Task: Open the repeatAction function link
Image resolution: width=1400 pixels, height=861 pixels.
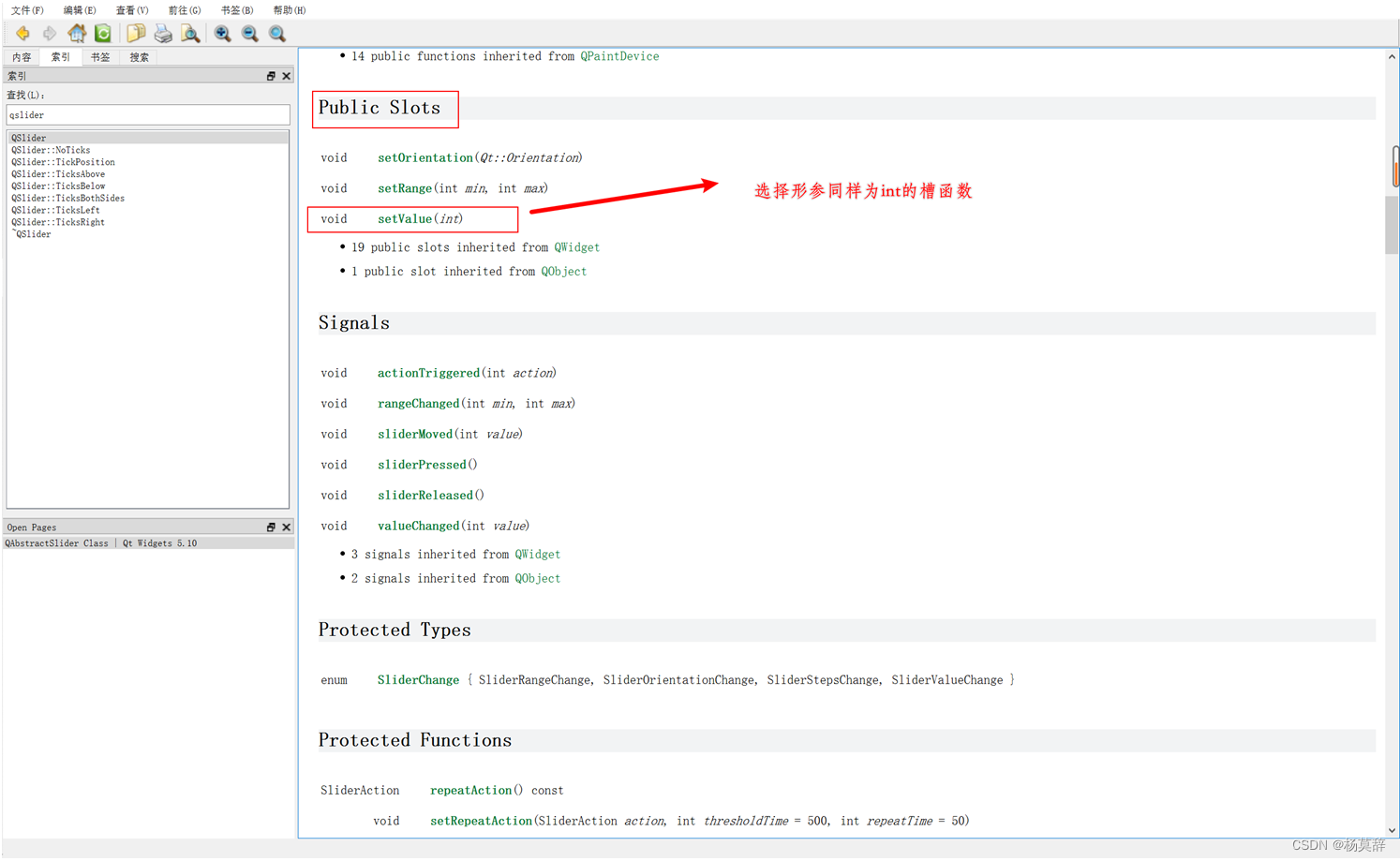Action: pos(470,791)
